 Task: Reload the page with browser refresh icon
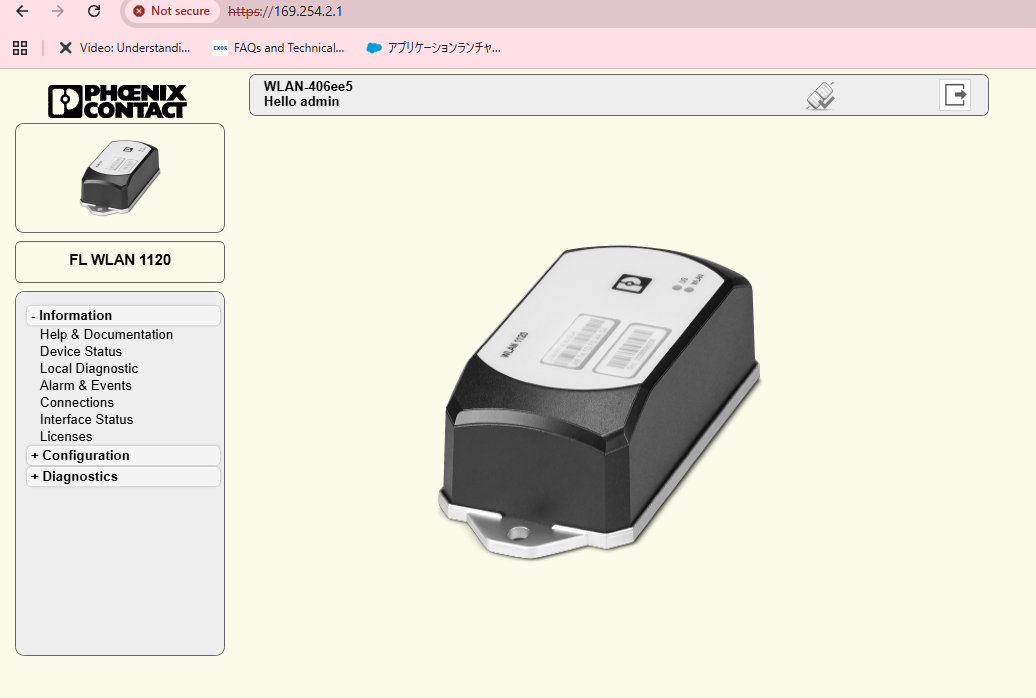click(94, 11)
